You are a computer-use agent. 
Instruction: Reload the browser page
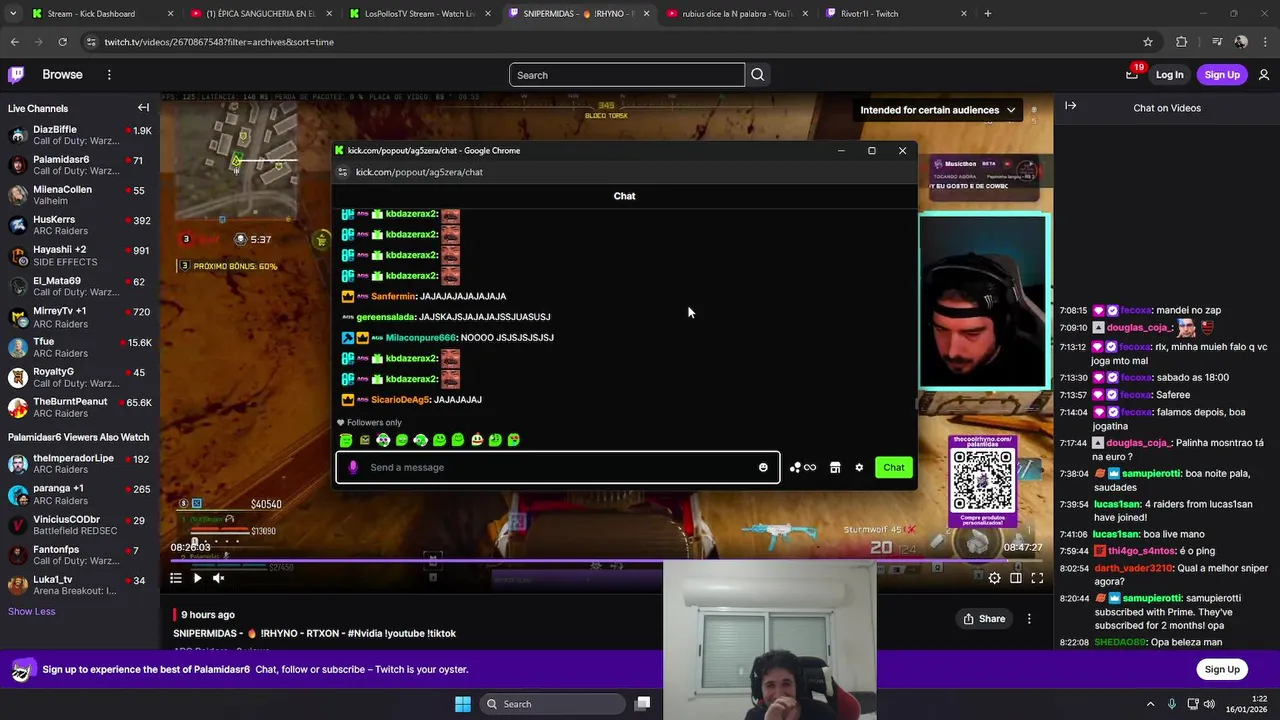point(62,42)
